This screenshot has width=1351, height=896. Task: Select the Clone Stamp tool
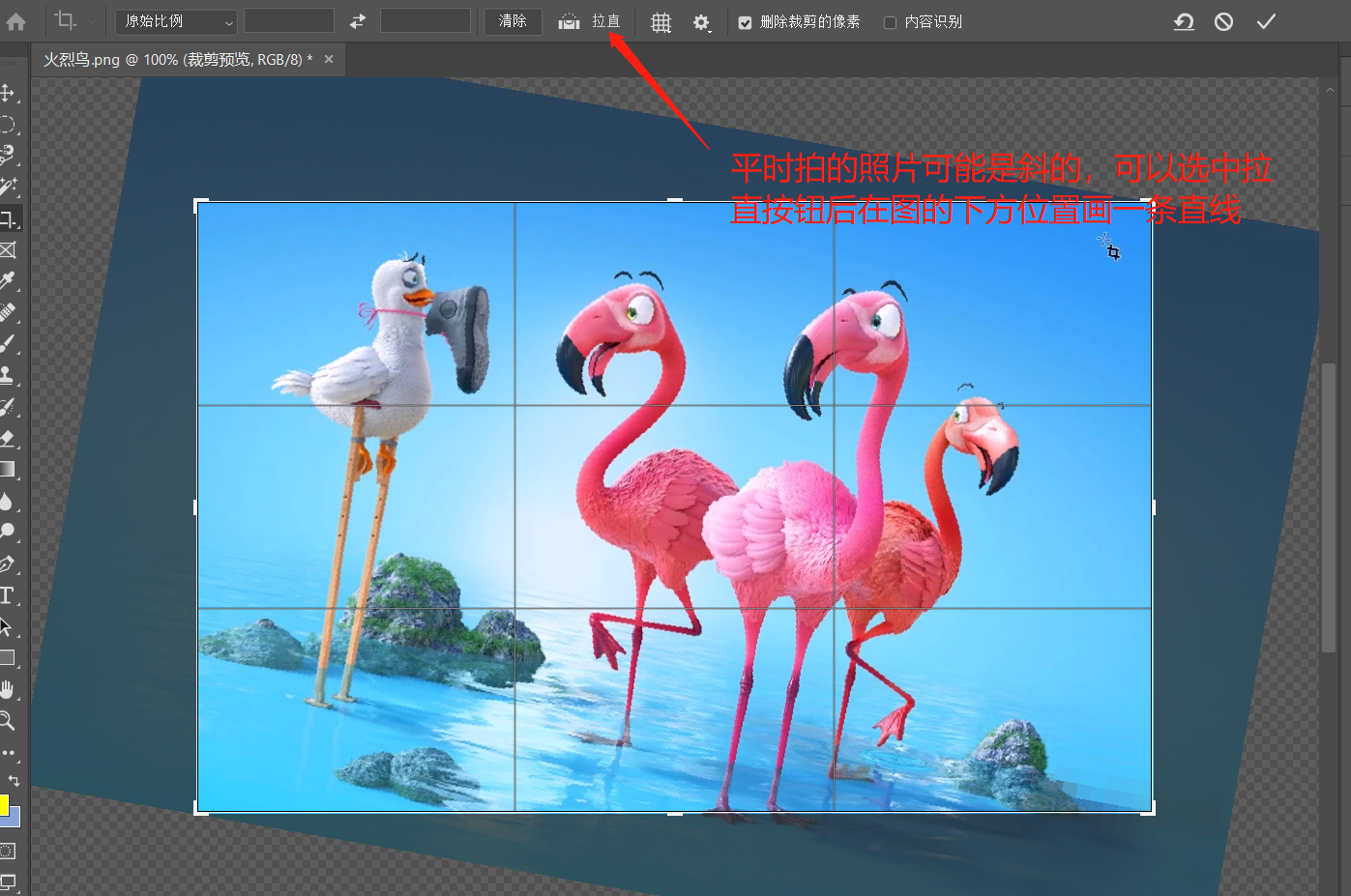coord(8,375)
